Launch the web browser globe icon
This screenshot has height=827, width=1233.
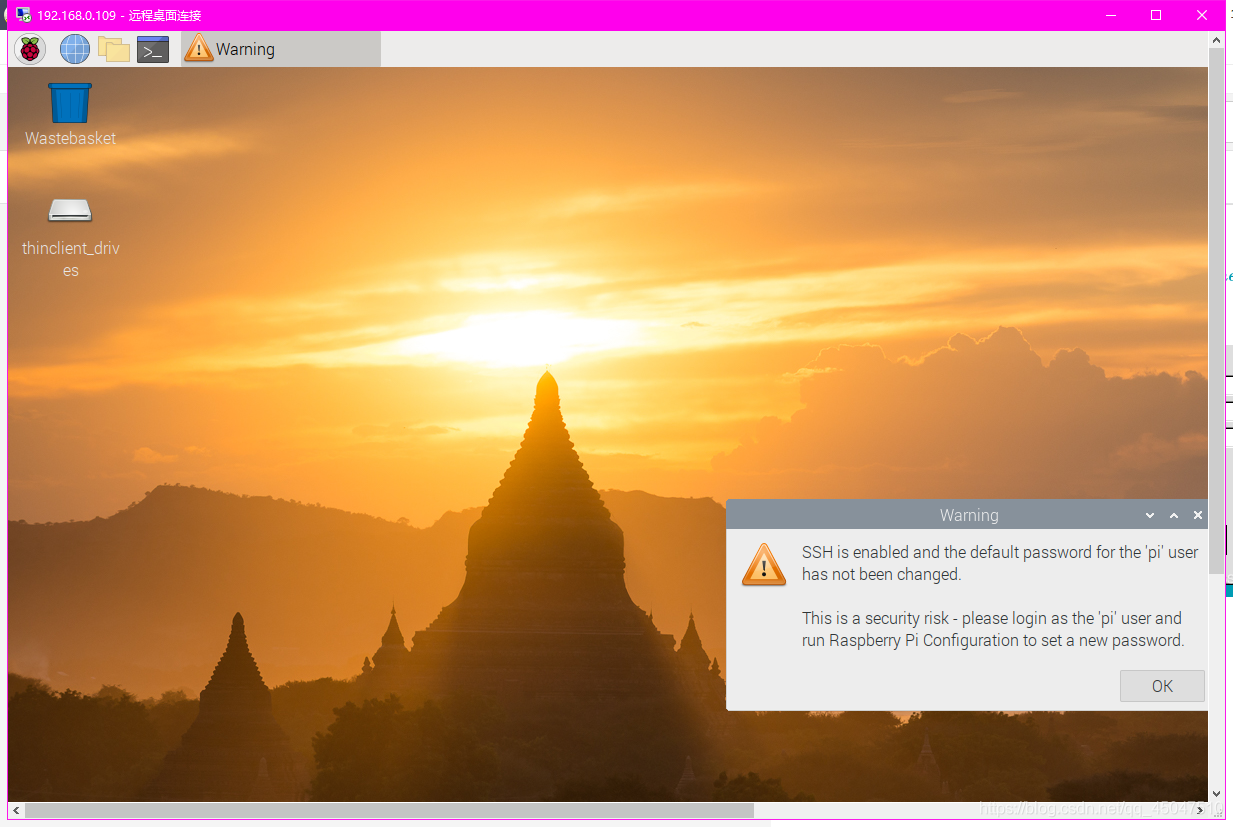tap(75, 49)
